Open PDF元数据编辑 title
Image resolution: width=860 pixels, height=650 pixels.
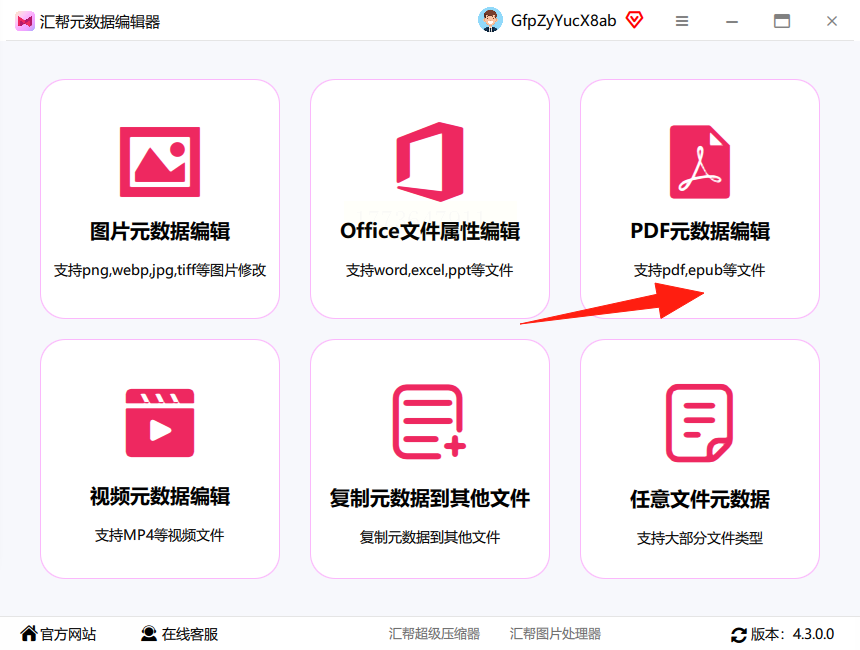[x=700, y=231]
